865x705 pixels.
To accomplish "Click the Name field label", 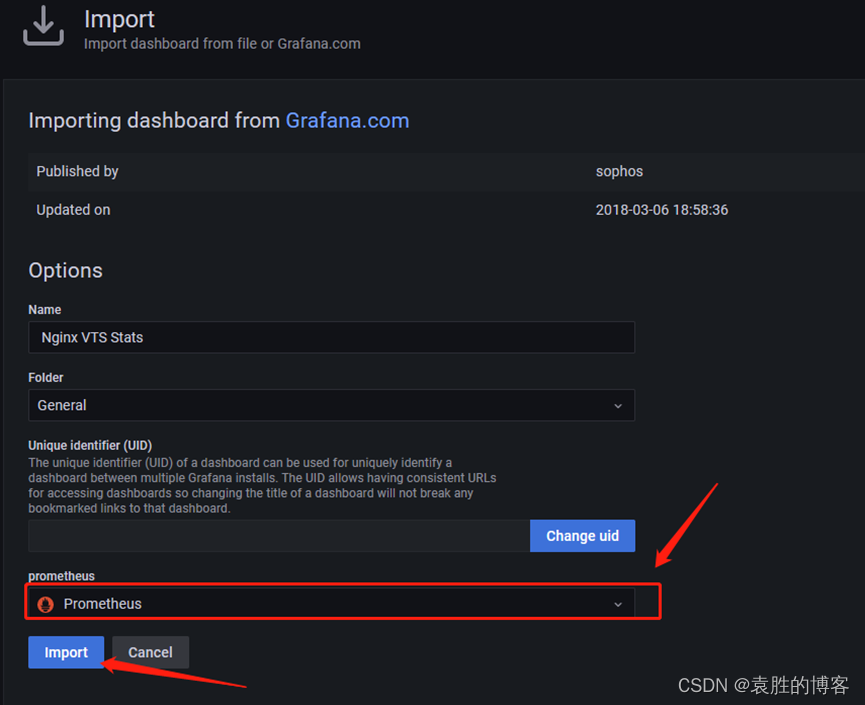I will coord(45,309).
